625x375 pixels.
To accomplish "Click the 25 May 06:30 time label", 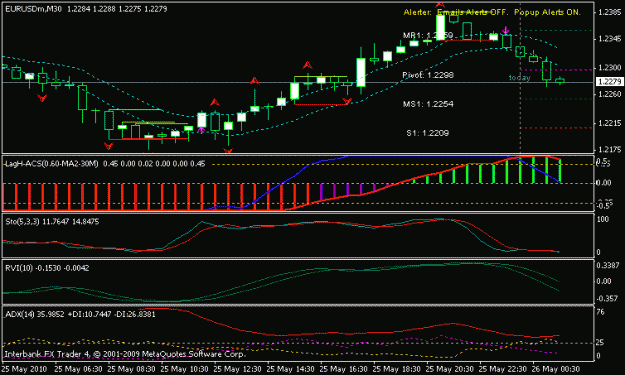I will point(78,369).
